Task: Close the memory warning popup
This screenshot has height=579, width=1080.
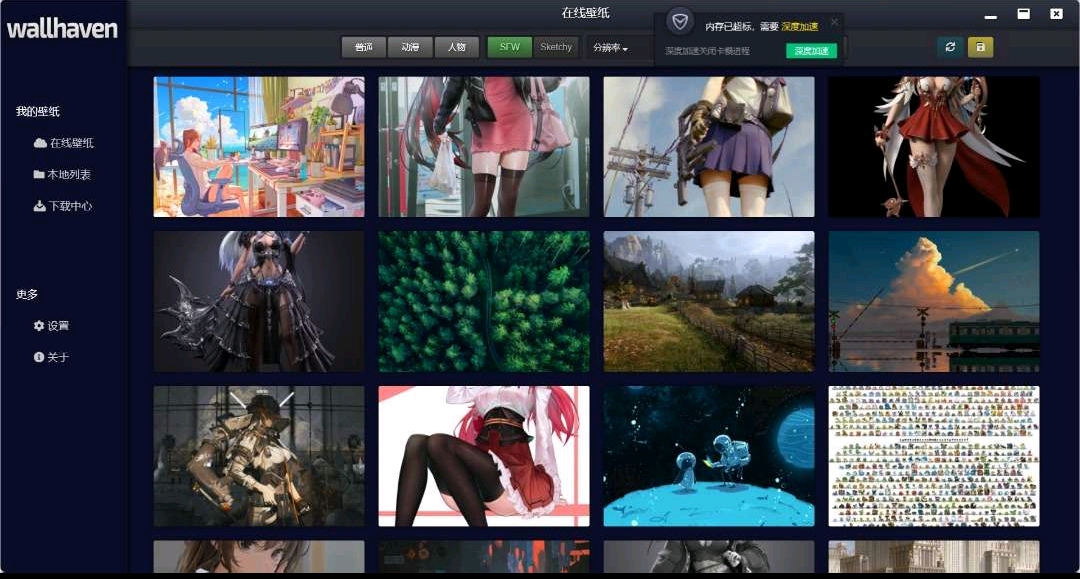Action: tap(835, 22)
